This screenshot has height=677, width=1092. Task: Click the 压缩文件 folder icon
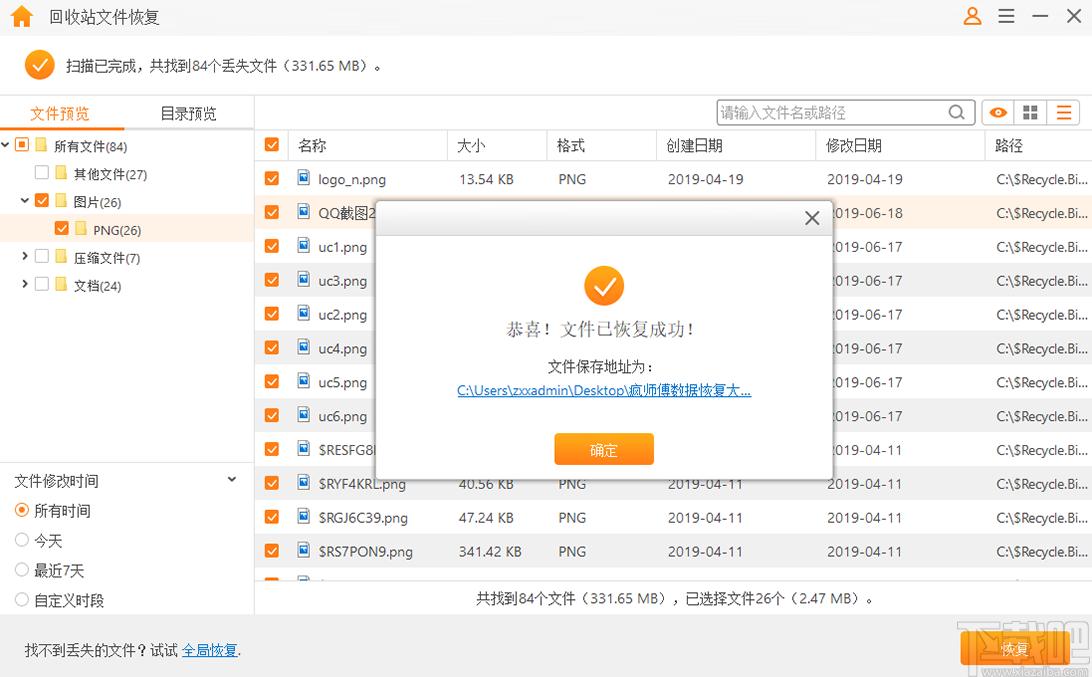[x=61, y=256]
